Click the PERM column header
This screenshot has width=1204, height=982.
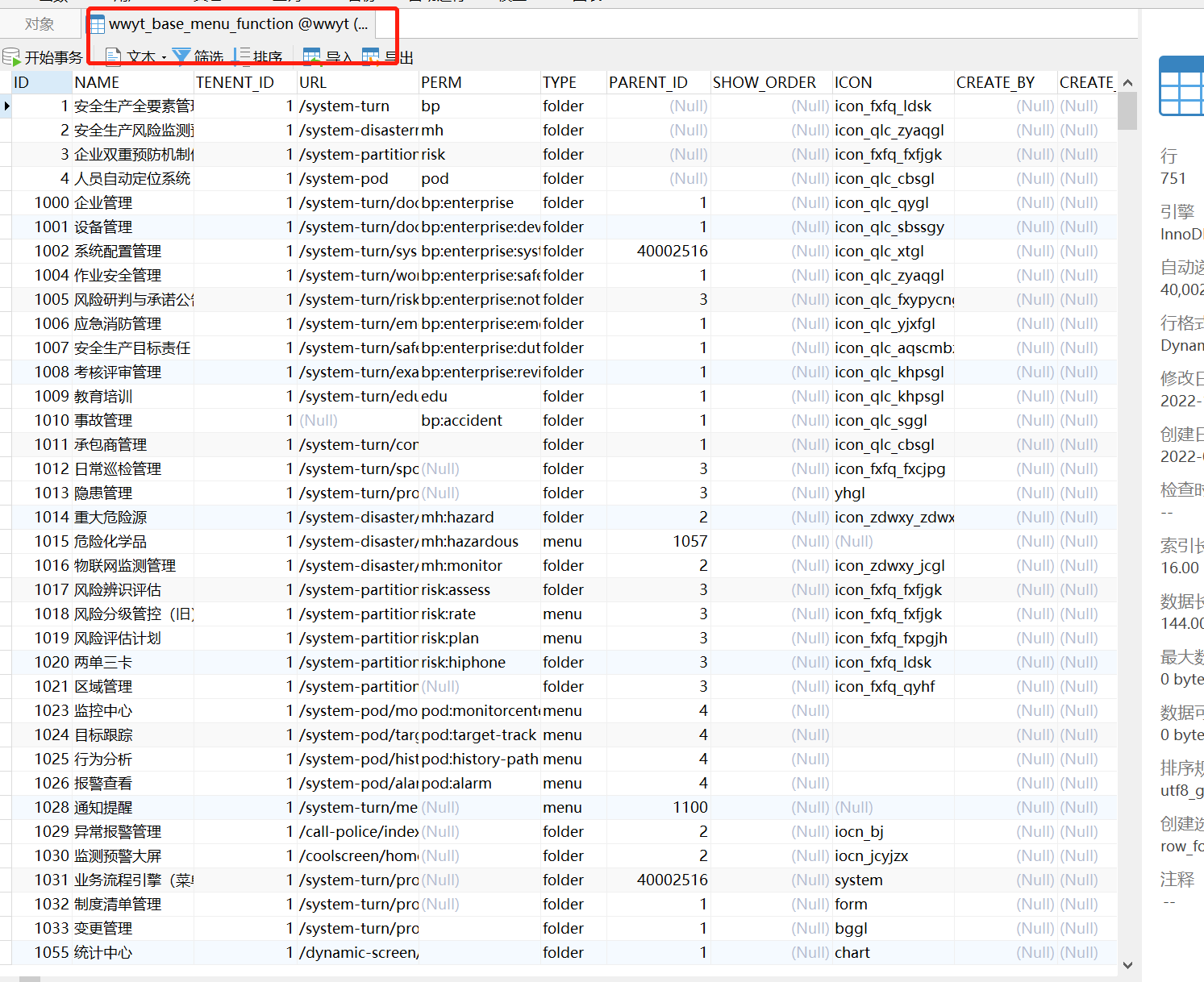pos(480,82)
